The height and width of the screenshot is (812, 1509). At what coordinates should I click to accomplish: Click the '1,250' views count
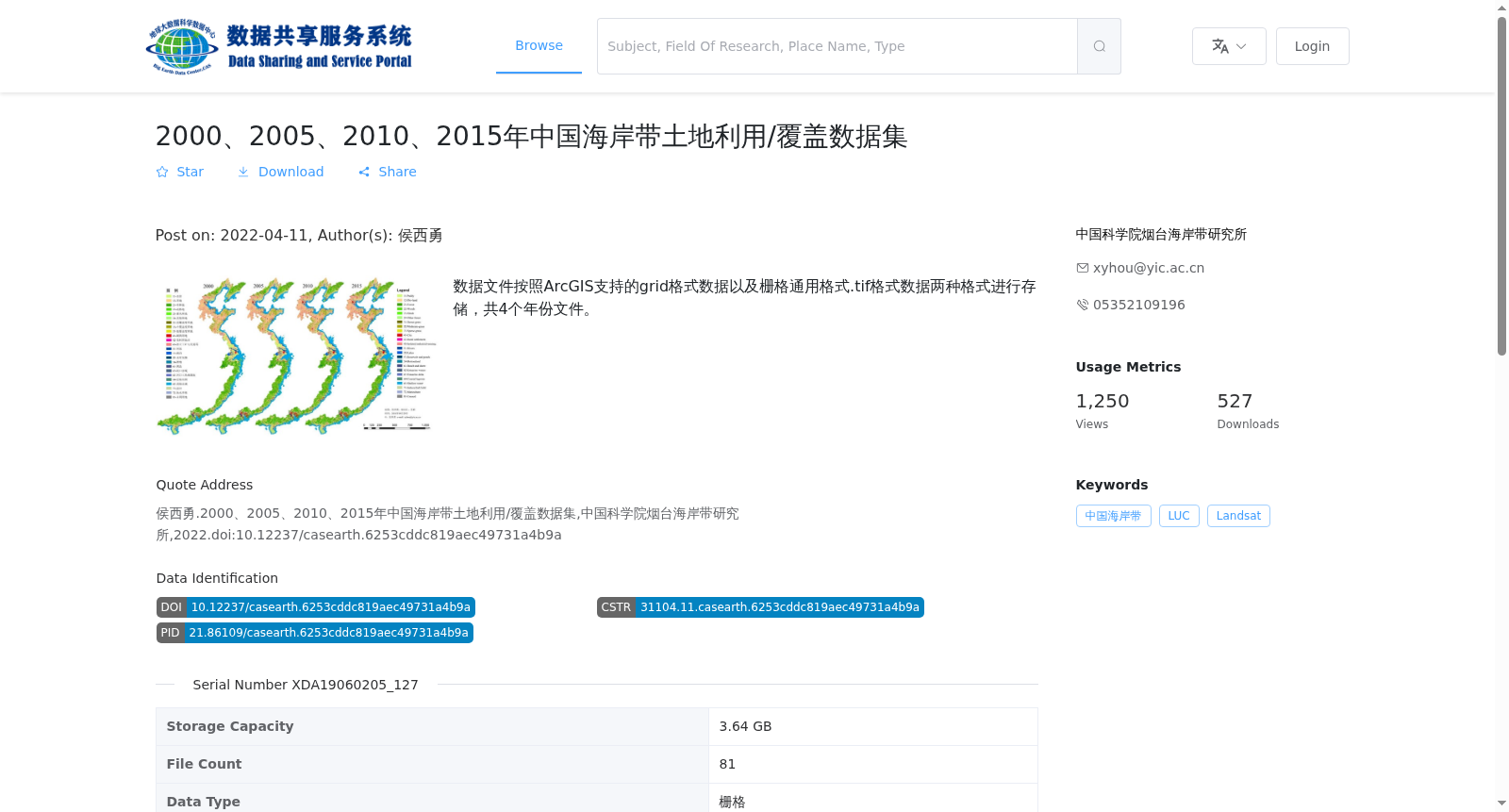click(1102, 401)
